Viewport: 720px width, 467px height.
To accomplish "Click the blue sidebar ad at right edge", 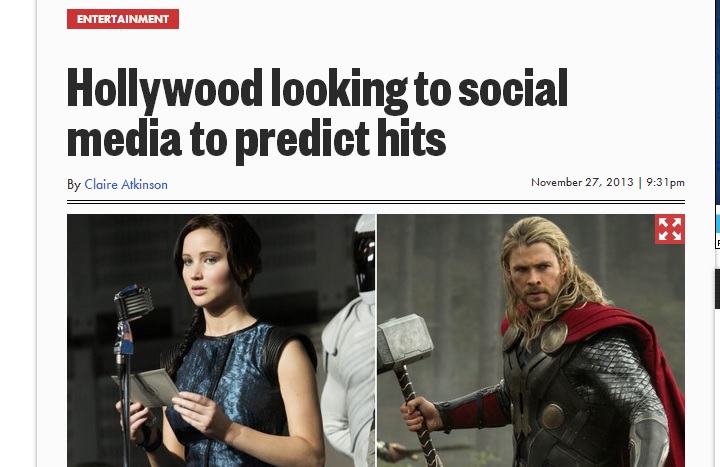I will pyautogui.click(x=718, y=226).
